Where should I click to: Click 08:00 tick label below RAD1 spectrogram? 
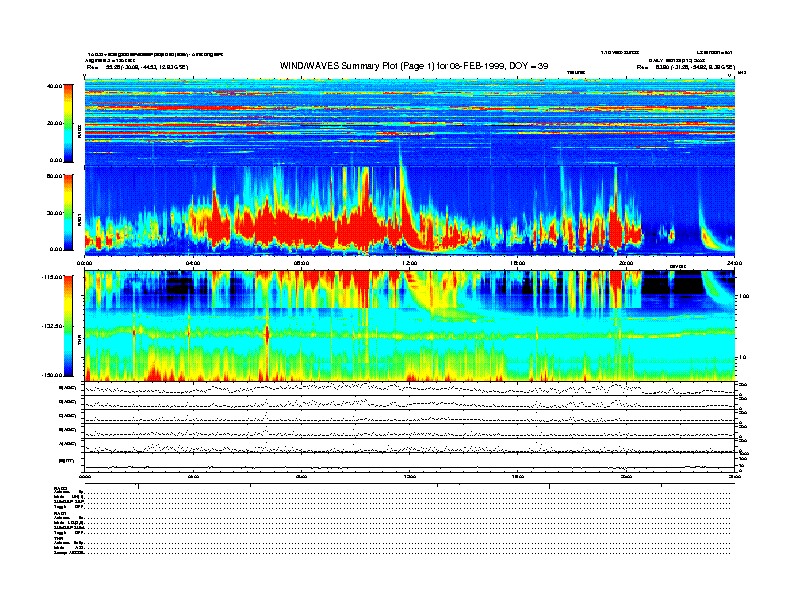(x=301, y=263)
